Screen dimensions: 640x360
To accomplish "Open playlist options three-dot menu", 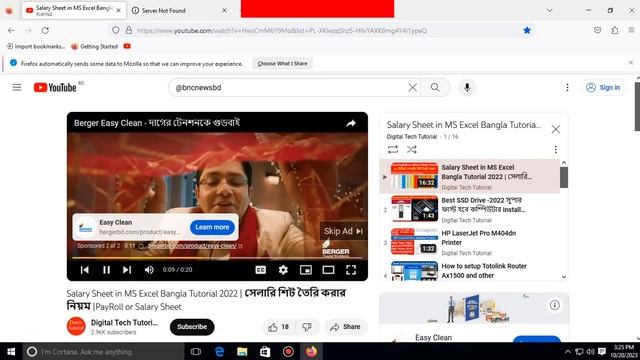I will coord(556,149).
